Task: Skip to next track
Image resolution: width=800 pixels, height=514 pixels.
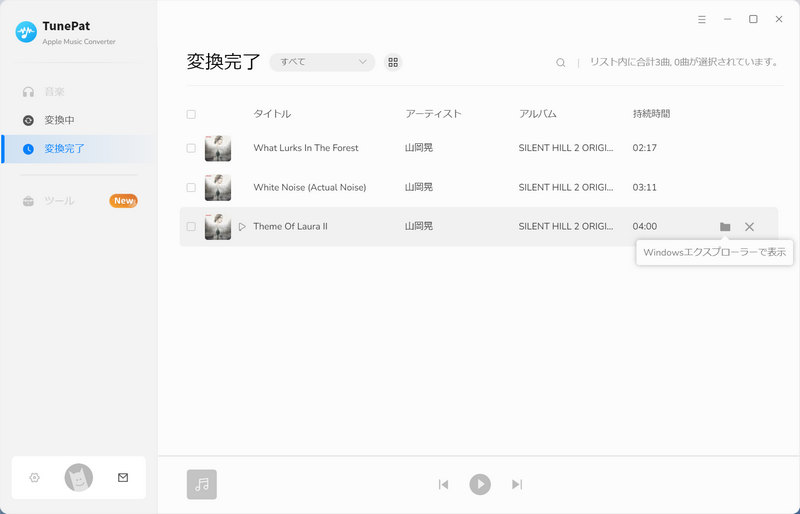Action: pos(517,484)
